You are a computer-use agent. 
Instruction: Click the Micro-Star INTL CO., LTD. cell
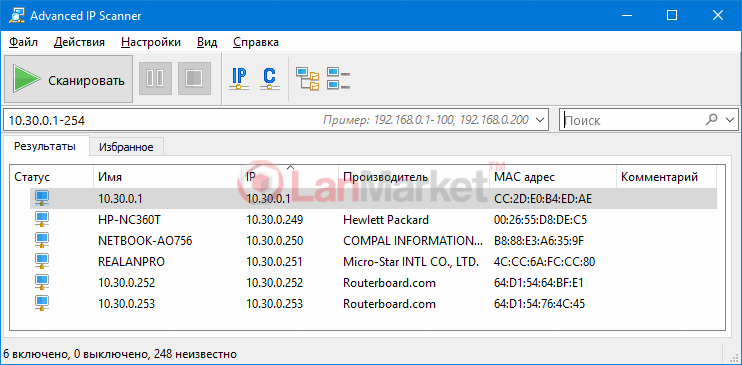tap(412, 262)
